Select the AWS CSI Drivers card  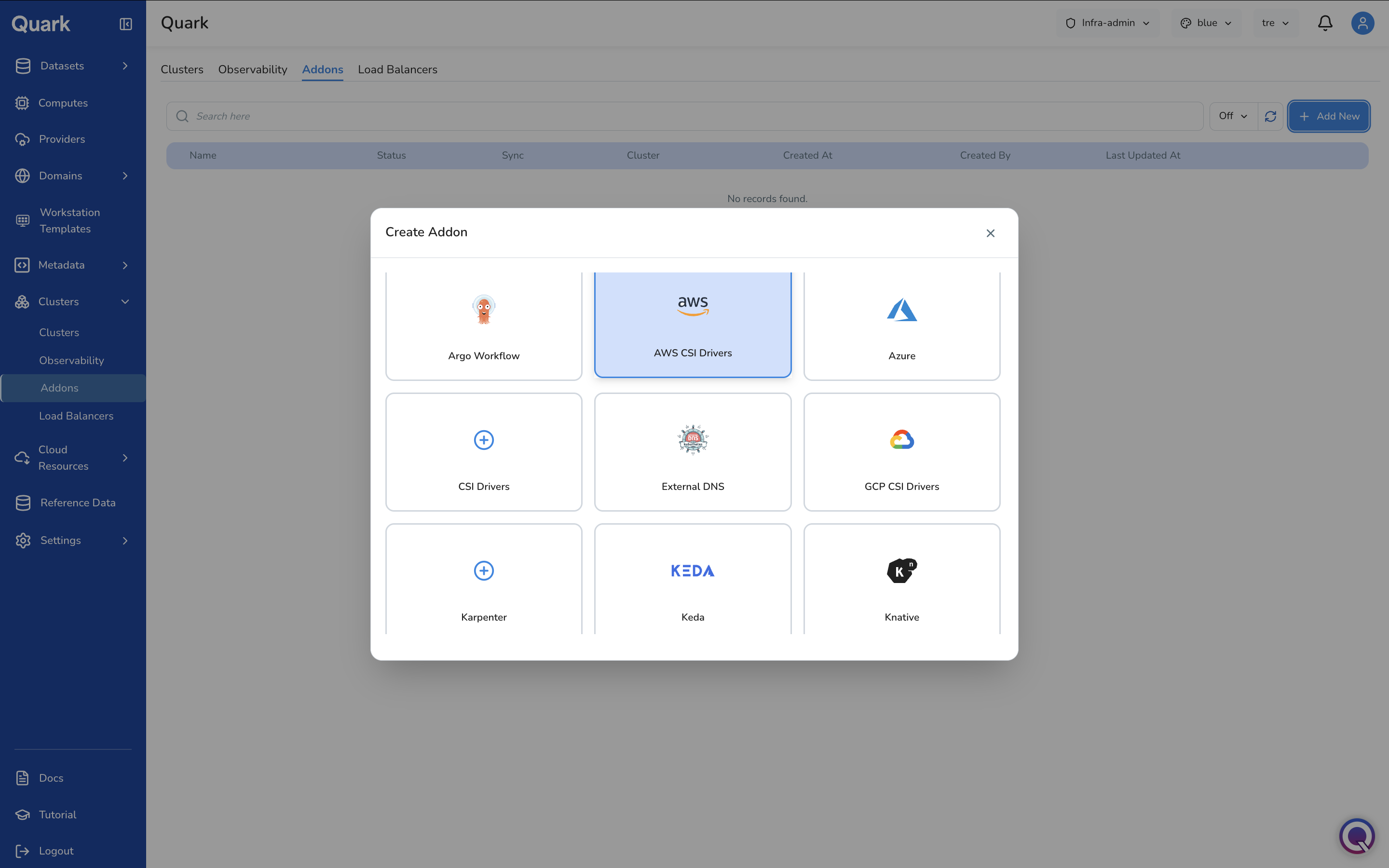[693, 325]
